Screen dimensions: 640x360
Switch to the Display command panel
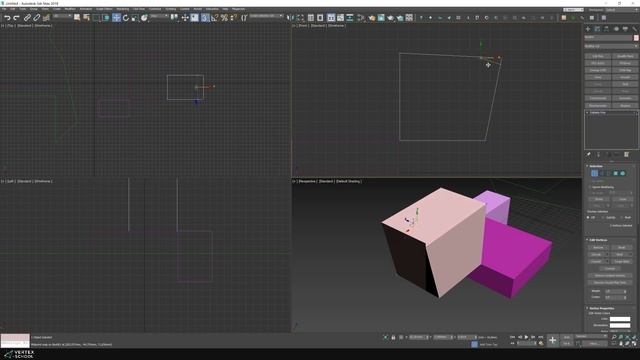pyautogui.click(x=625, y=29)
